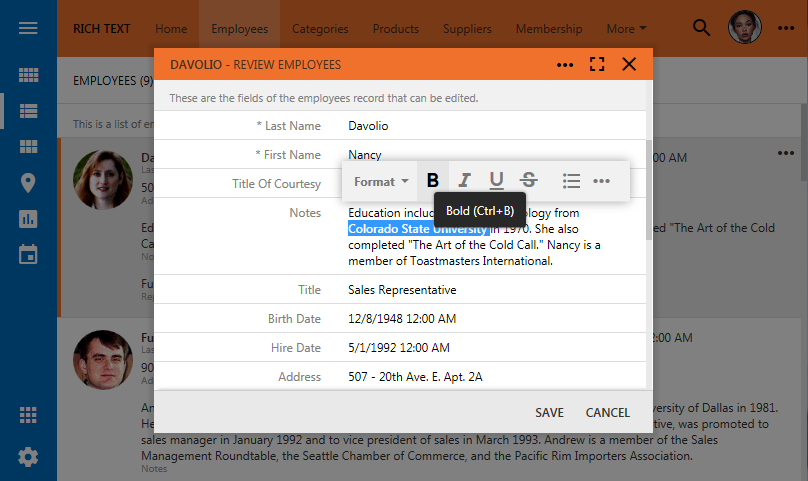Viewport: 808px width, 481px height.
Task: Open the More menu dropdown
Action: coord(626,29)
